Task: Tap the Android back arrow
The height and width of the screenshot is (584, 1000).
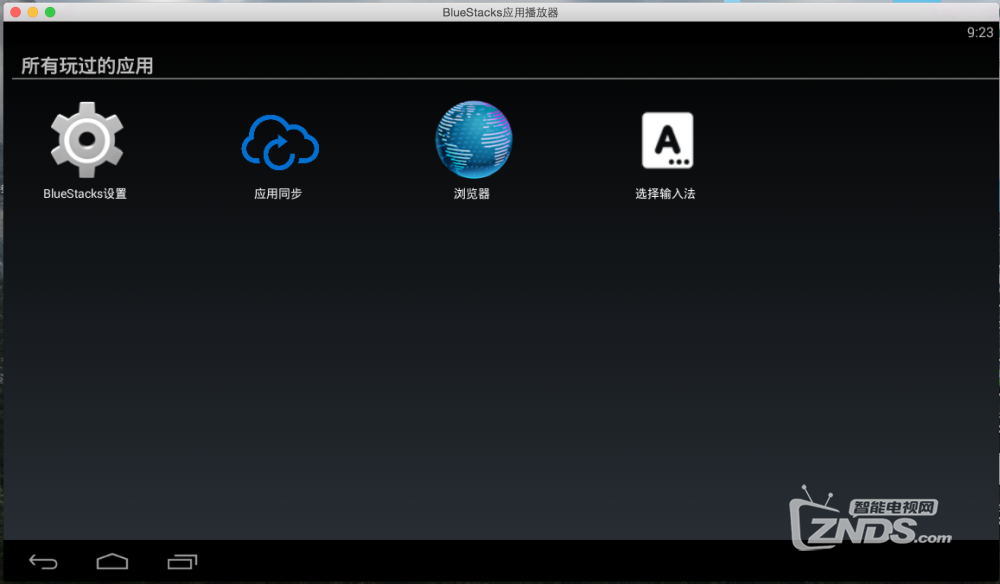Action: pos(43,562)
